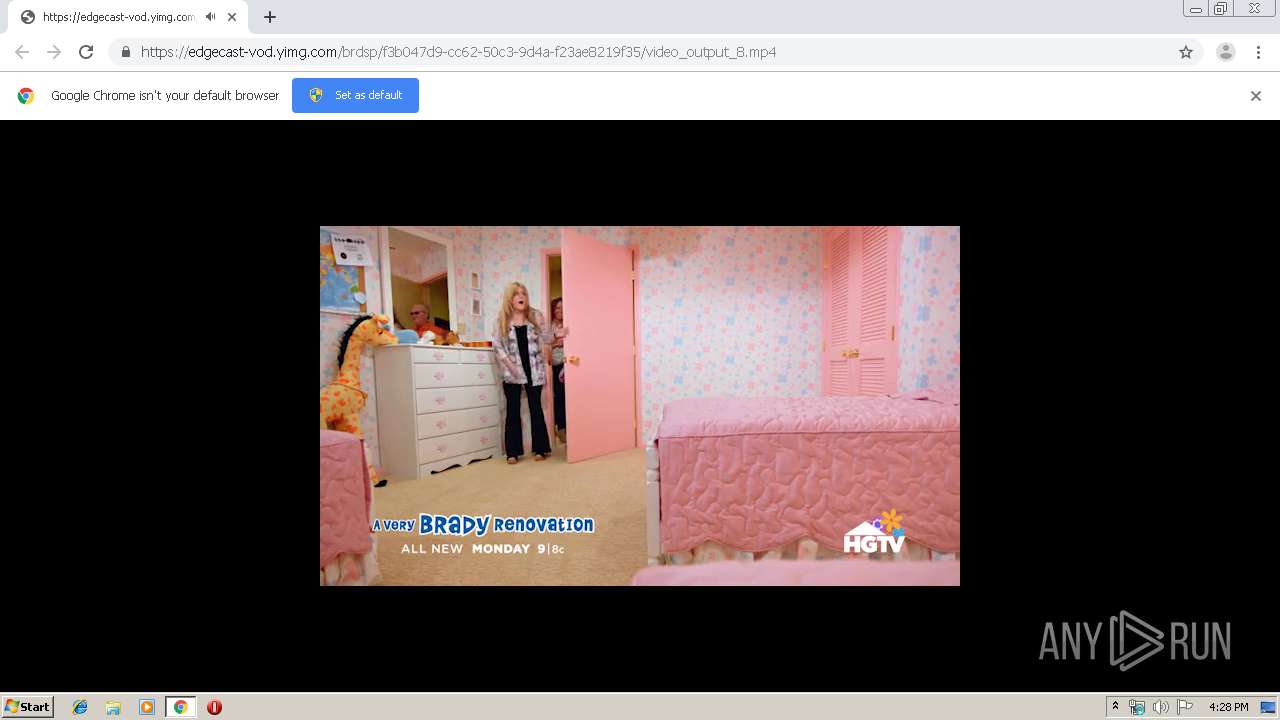Close the edgecast-vod tab
Screen dimensions: 1280x720
coord(232,17)
